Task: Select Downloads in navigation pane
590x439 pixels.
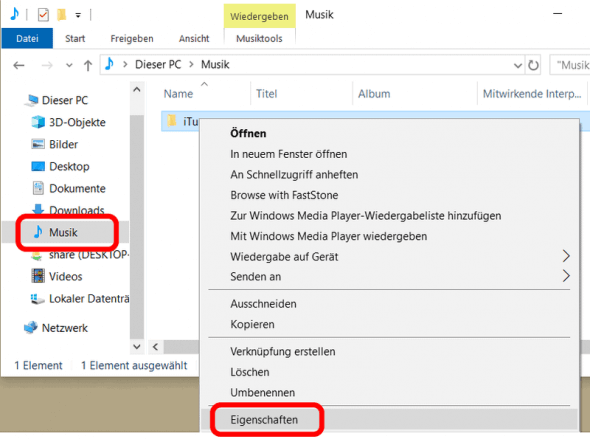Action: pyautogui.click(x=77, y=210)
